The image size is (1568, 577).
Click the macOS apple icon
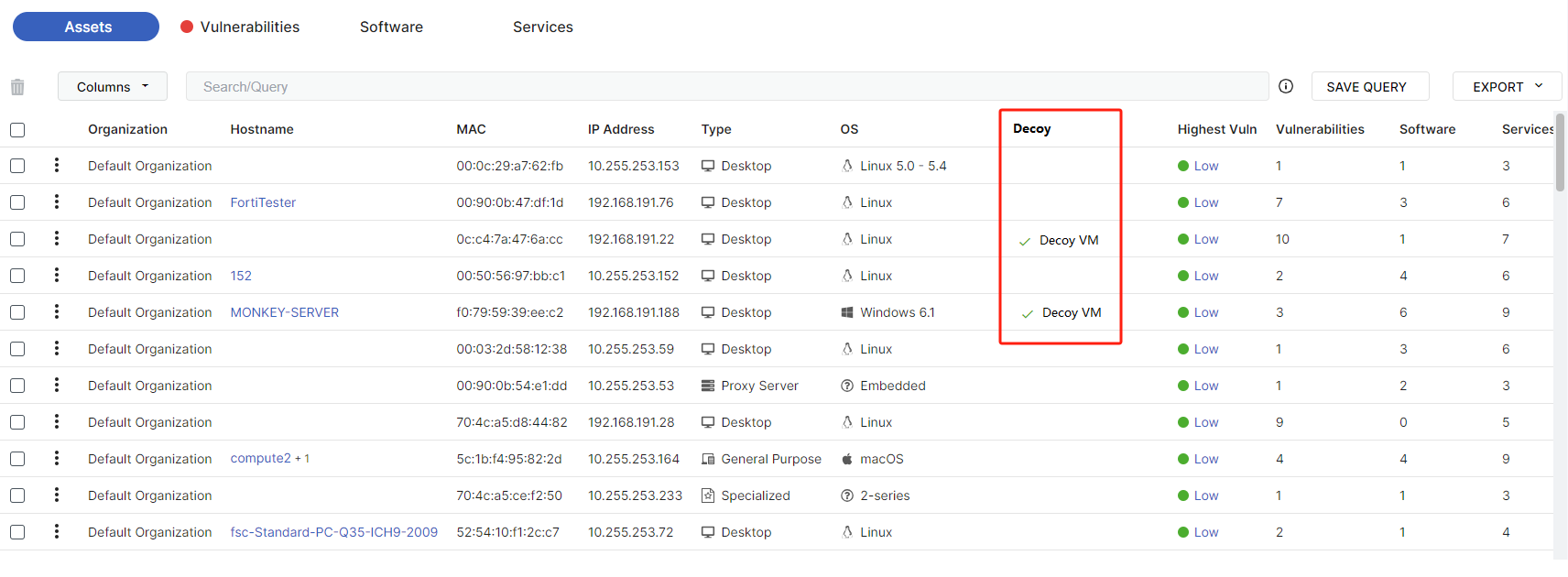click(x=847, y=459)
